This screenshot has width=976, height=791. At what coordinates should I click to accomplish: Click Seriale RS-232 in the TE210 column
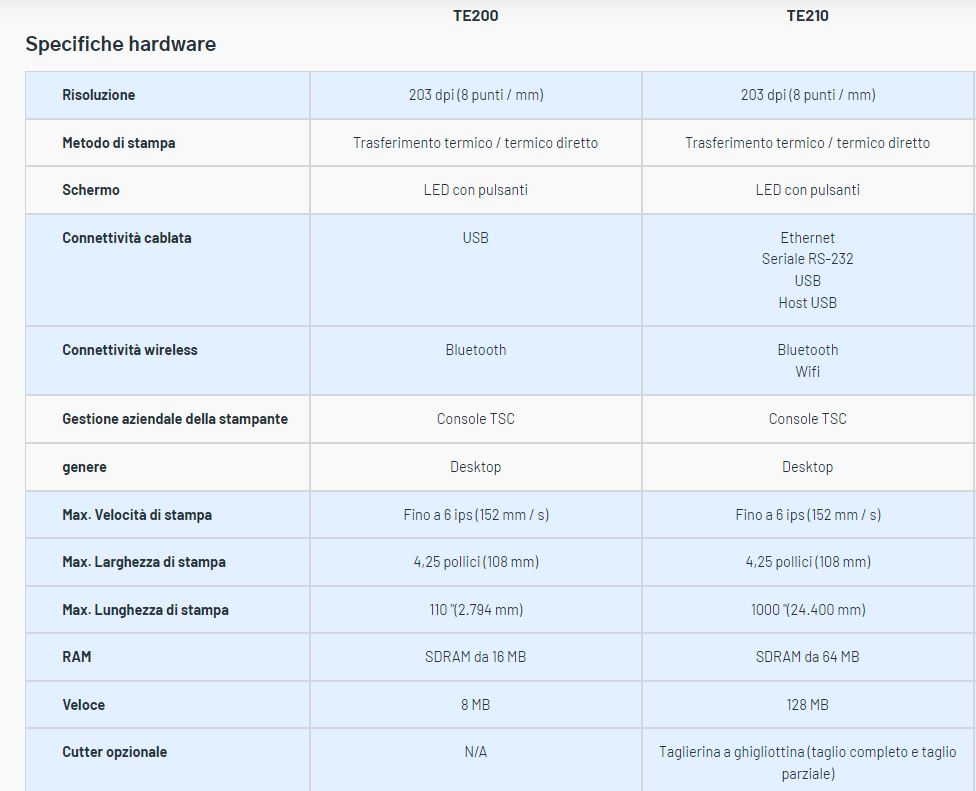pyautogui.click(x=807, y=259)
